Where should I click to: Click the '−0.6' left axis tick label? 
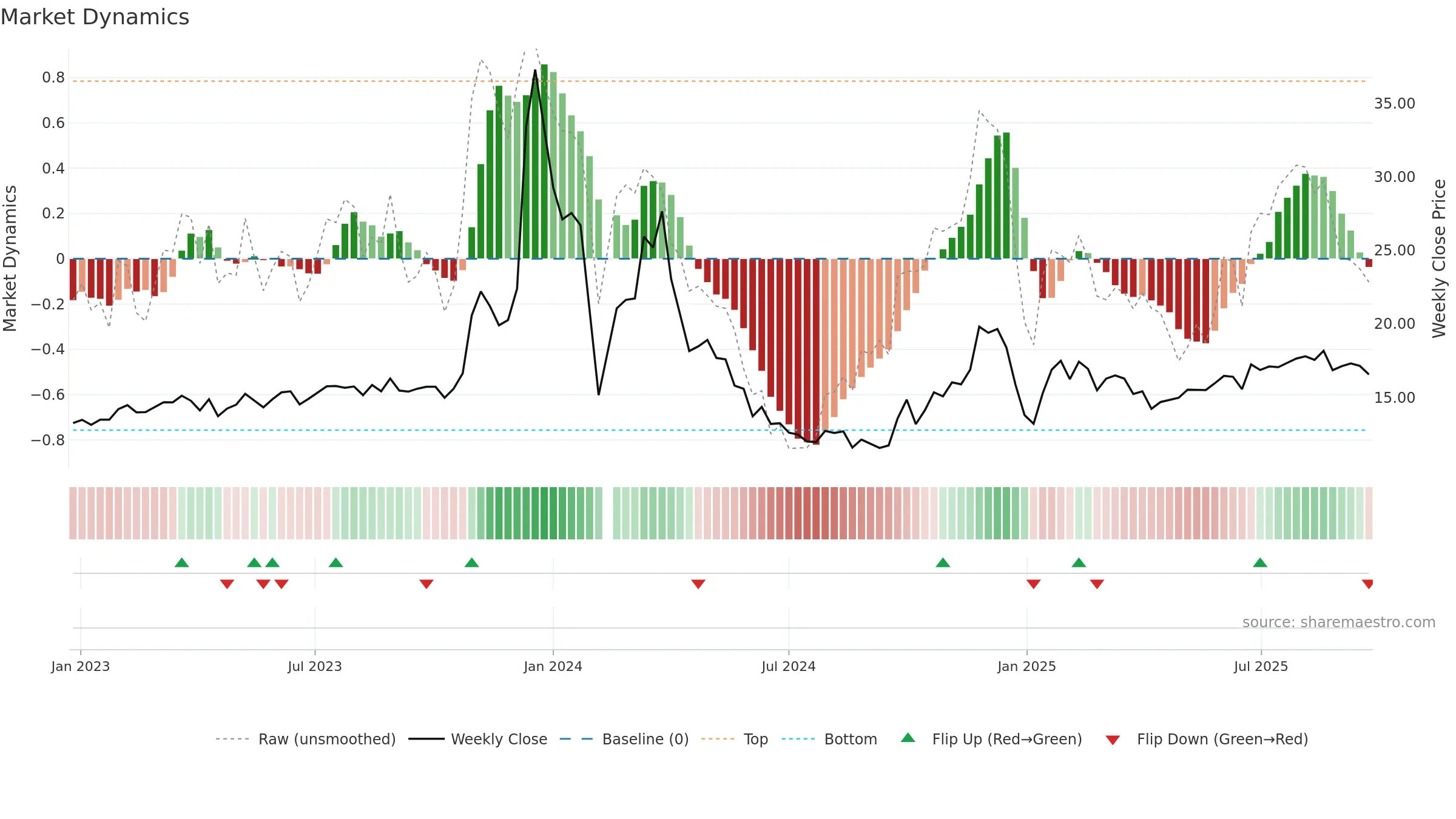pos(48,394)
